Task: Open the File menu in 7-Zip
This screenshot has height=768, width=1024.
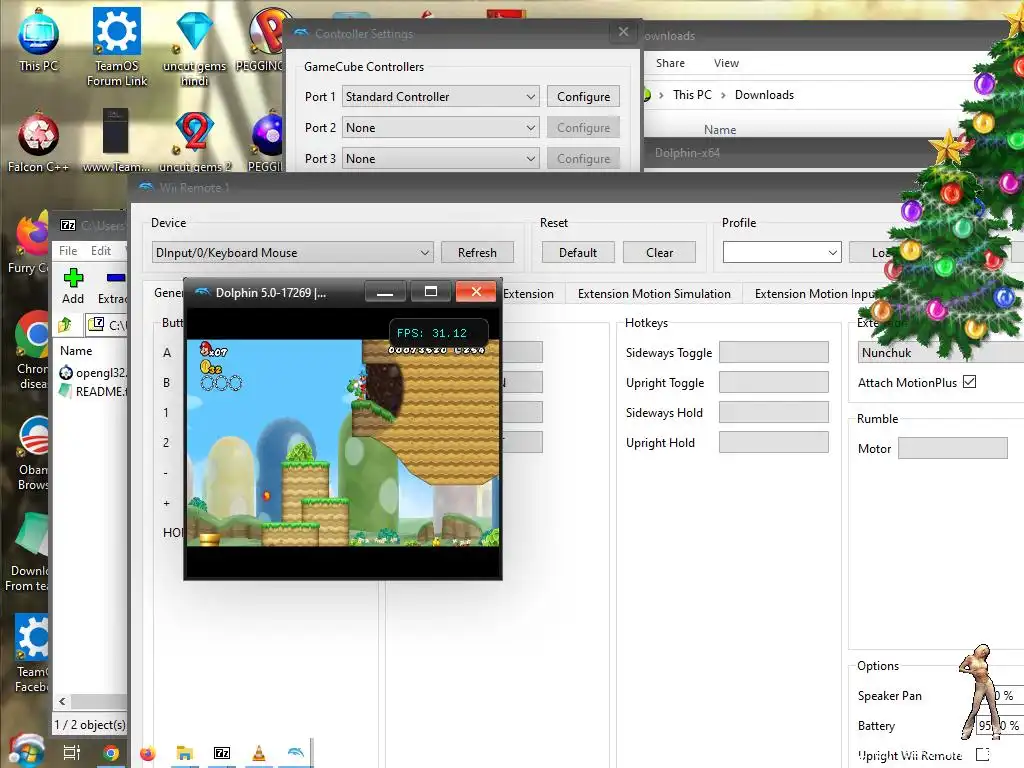Action: pos(68,251)
